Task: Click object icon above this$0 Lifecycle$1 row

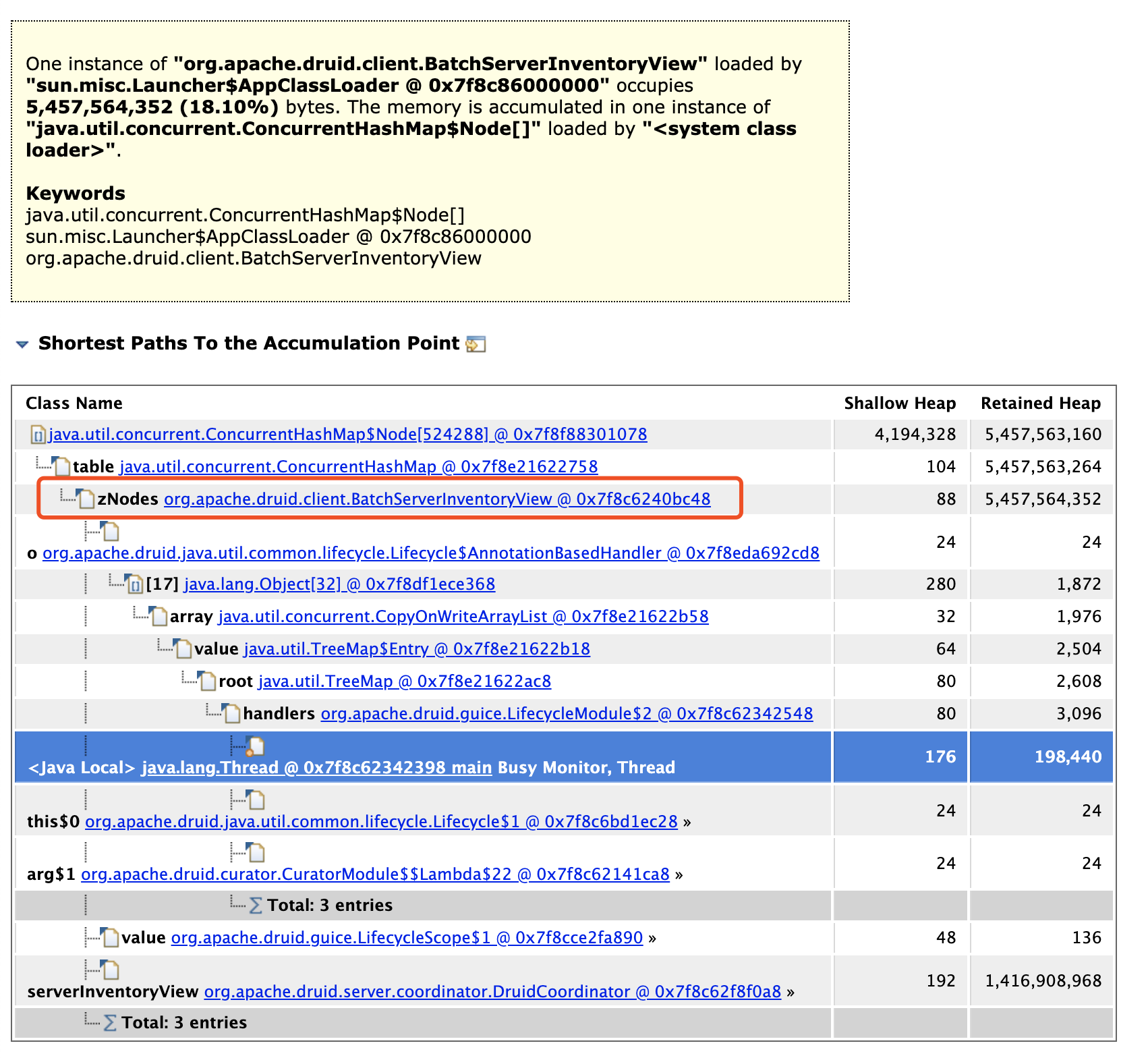Action: coord(256,800)
